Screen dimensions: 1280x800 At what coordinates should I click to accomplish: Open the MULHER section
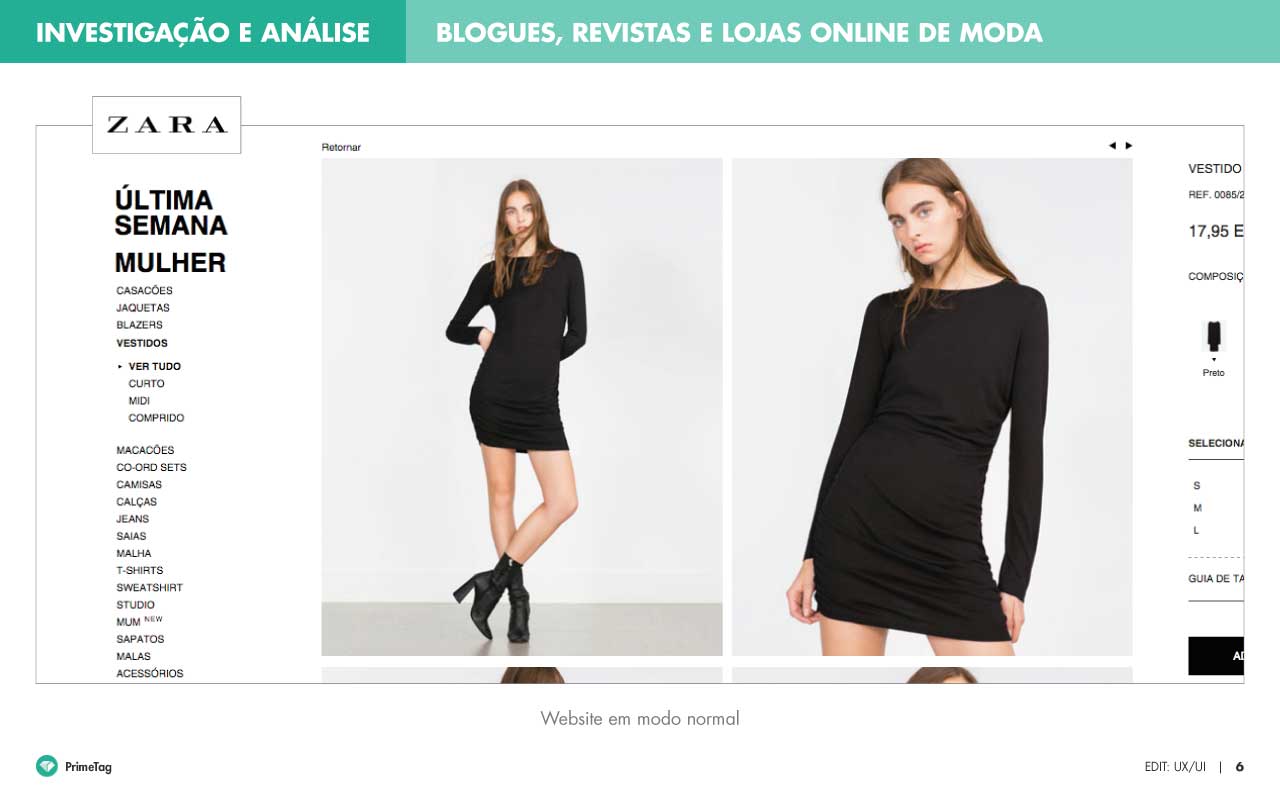(x=170, y=263)
